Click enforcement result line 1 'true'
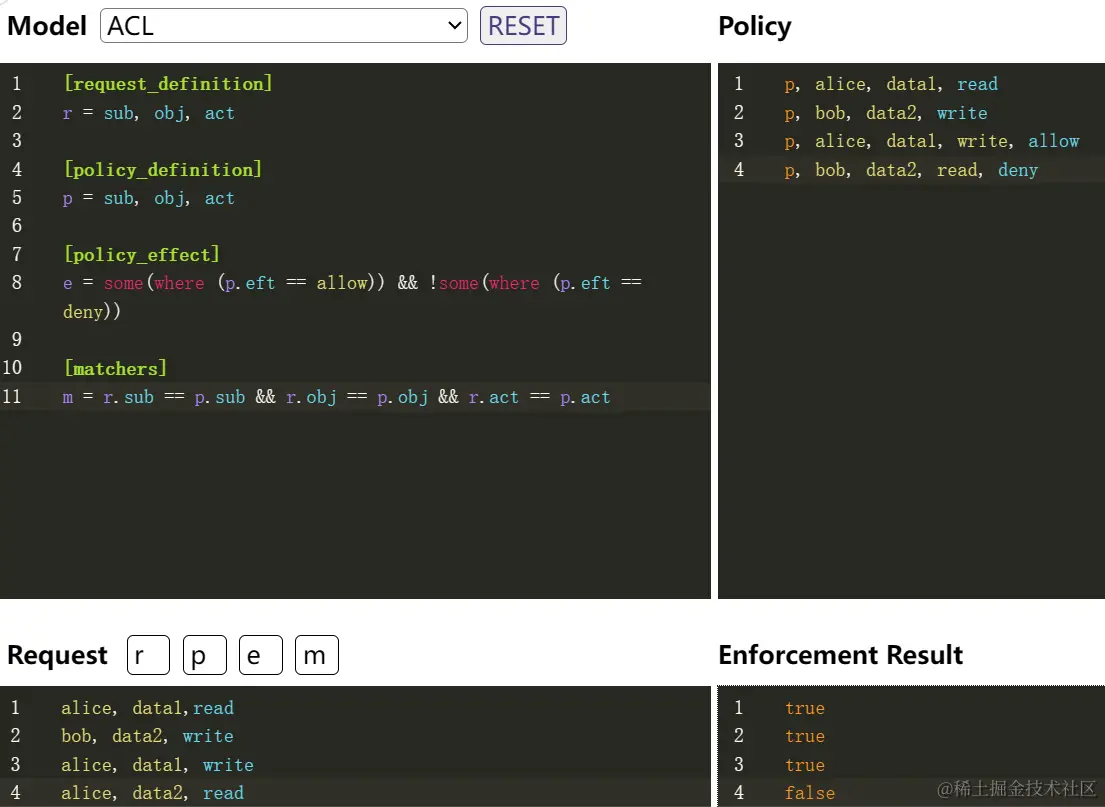This screenshot has height=807, width=1105. (805, 708)
